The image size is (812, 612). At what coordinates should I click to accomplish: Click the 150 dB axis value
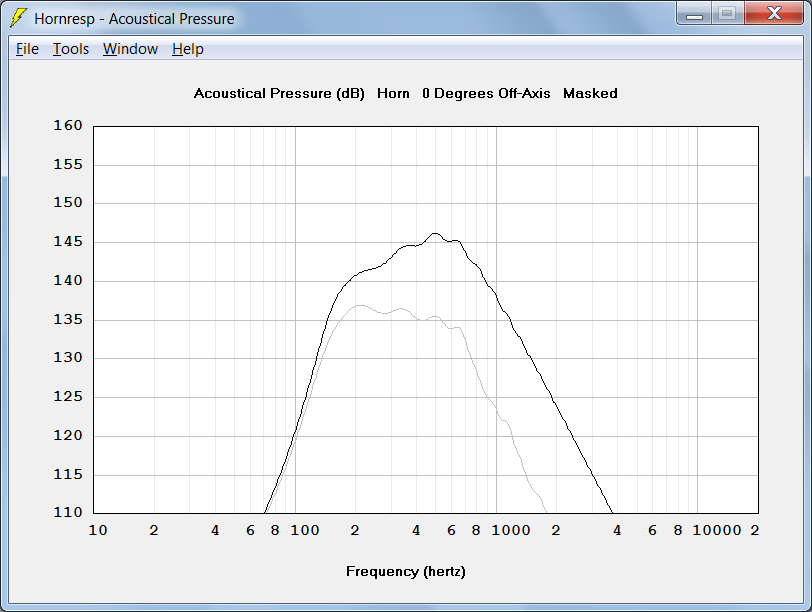tap(68, 202)
